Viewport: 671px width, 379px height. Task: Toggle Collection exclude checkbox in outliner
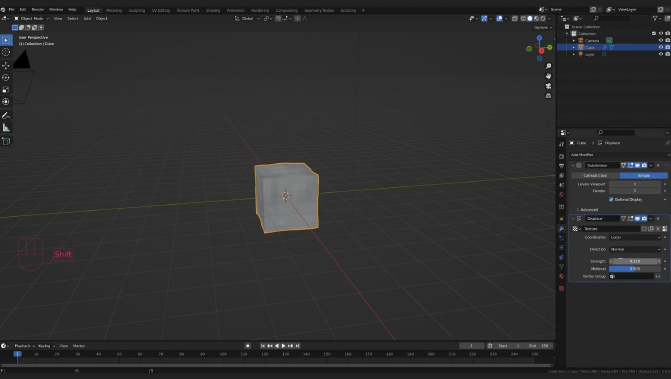tap(654, 33)
